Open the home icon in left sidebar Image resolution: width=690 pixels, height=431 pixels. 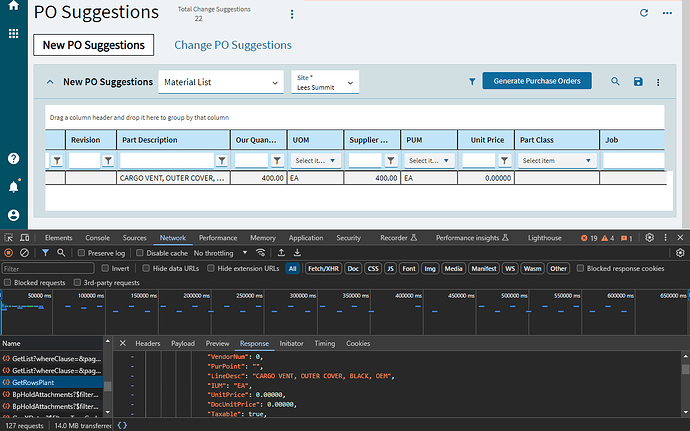point(14,5)
